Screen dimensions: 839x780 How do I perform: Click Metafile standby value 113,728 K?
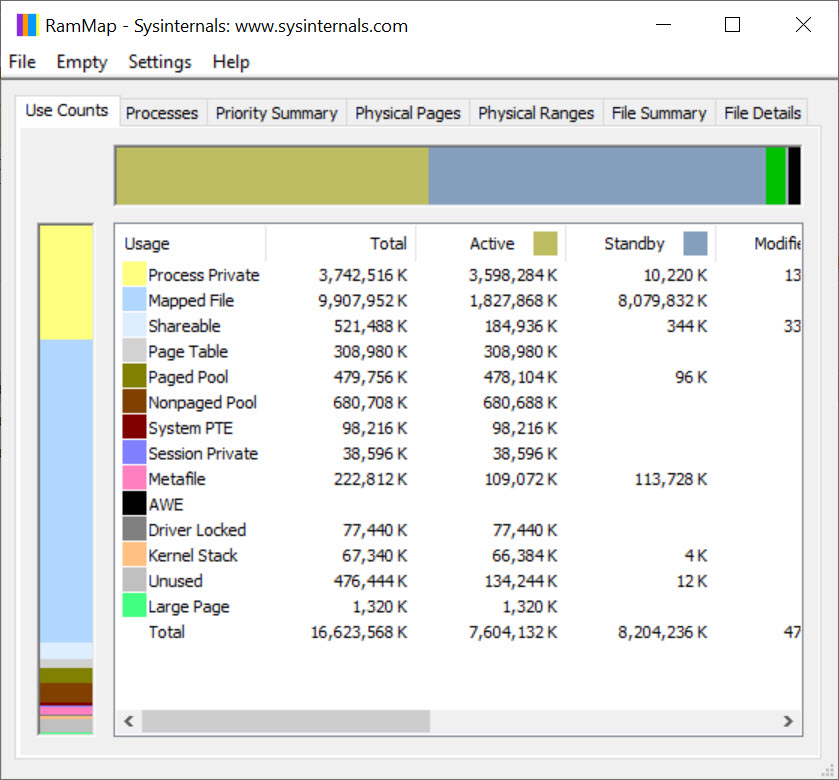[671, 479]
